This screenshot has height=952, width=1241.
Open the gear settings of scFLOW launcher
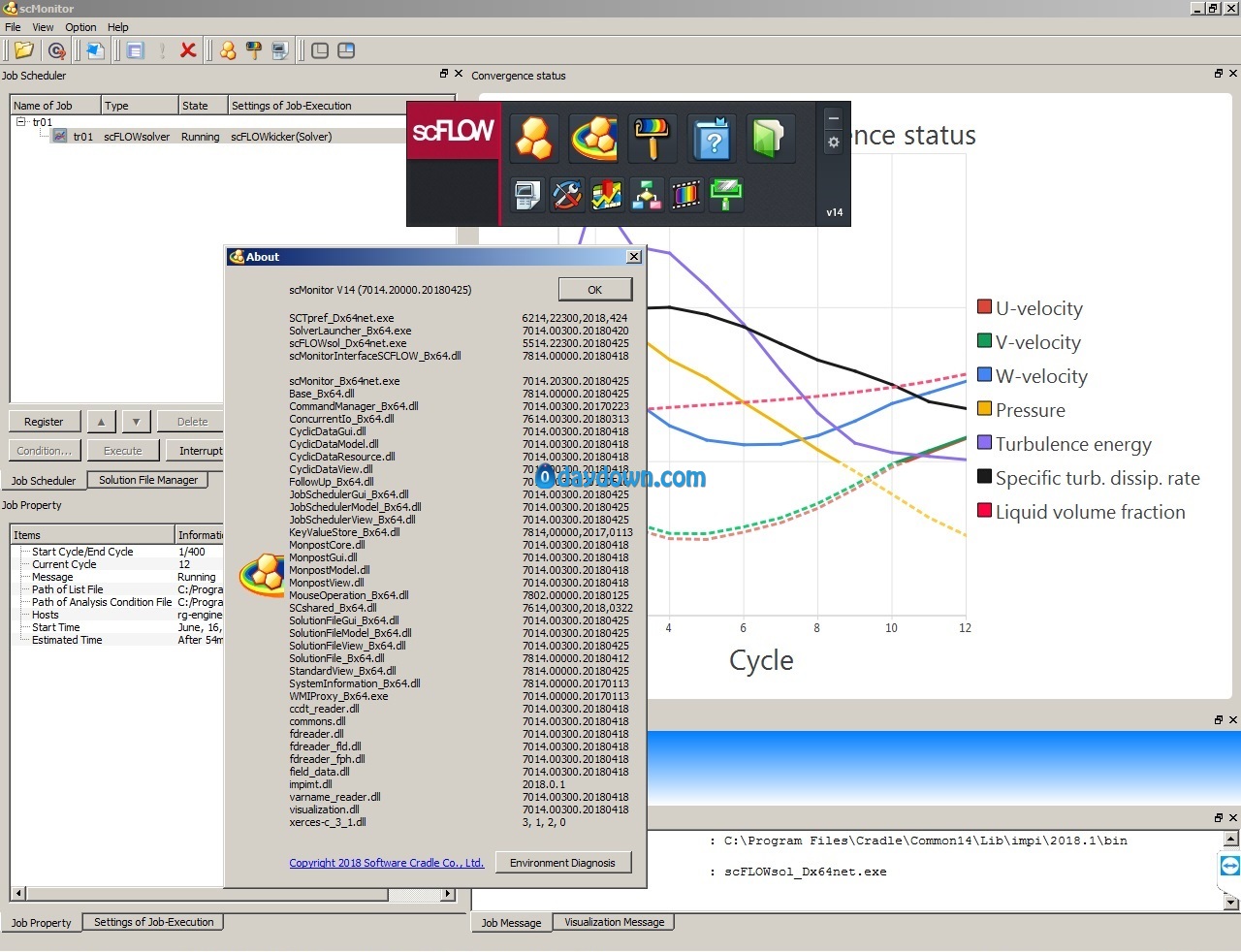pos(833,143)
